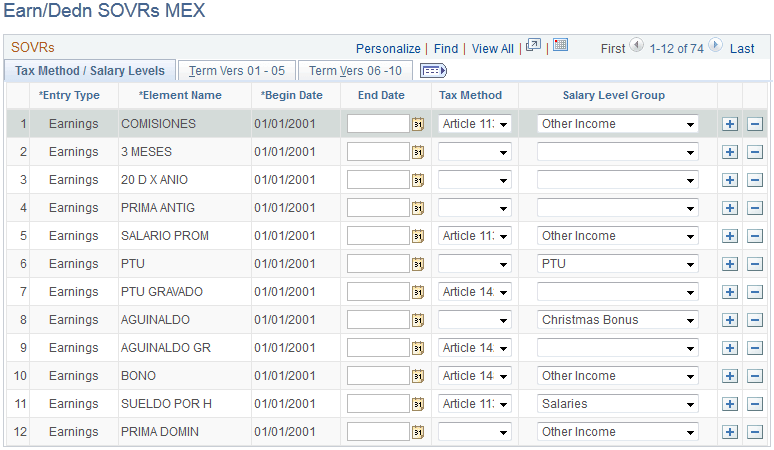This screenshot has height=450, width=774.
Task: Switch to Tax Method / Salary Levels tab
Action: [90, 71]
